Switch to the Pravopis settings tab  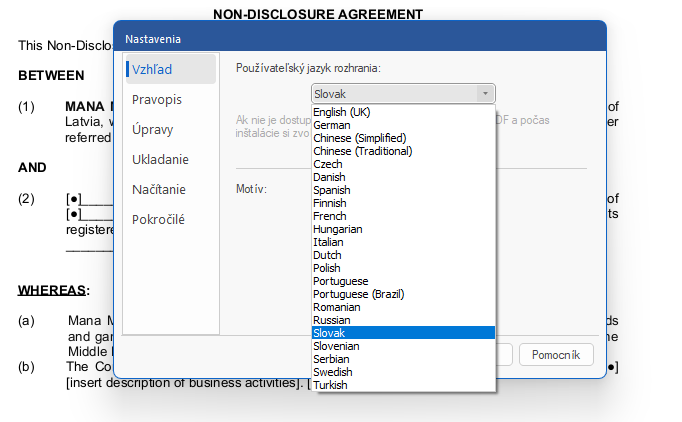tap(170, 100)
